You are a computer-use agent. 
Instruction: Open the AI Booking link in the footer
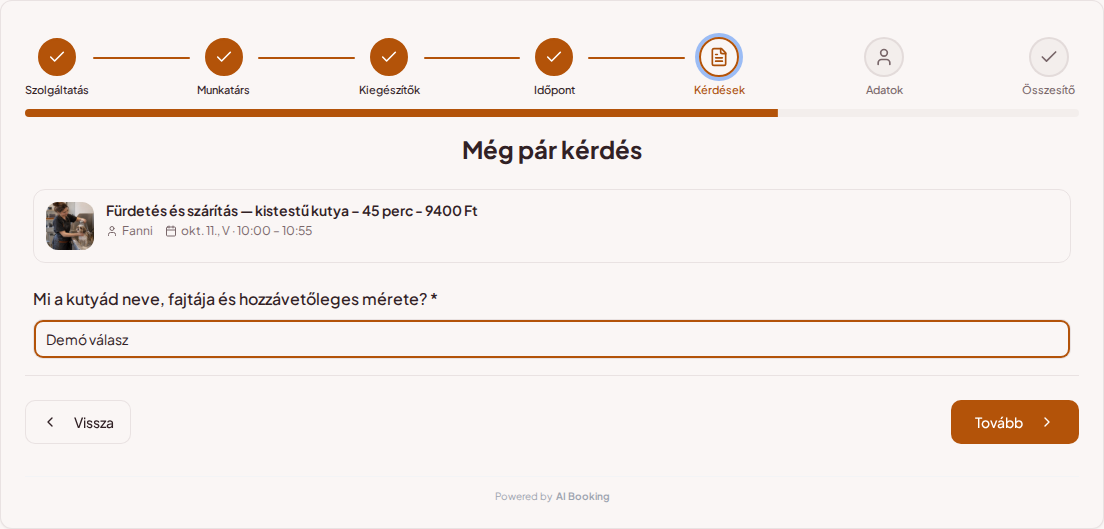[583, 497]
